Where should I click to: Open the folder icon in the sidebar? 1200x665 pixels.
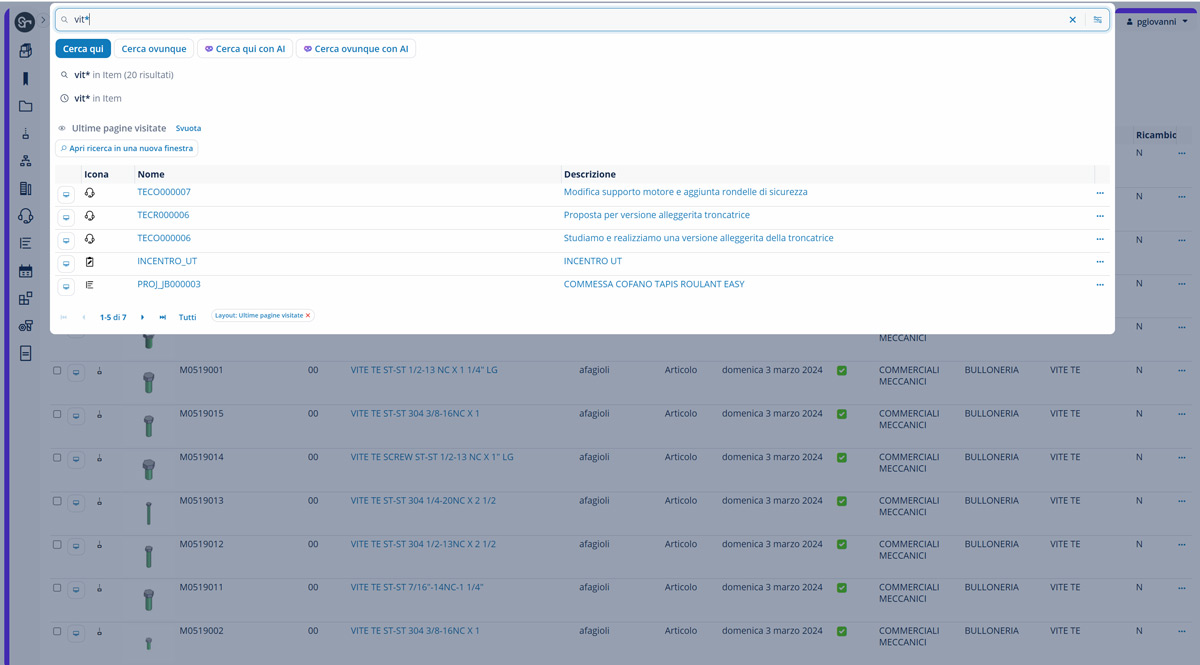[25, 106]
